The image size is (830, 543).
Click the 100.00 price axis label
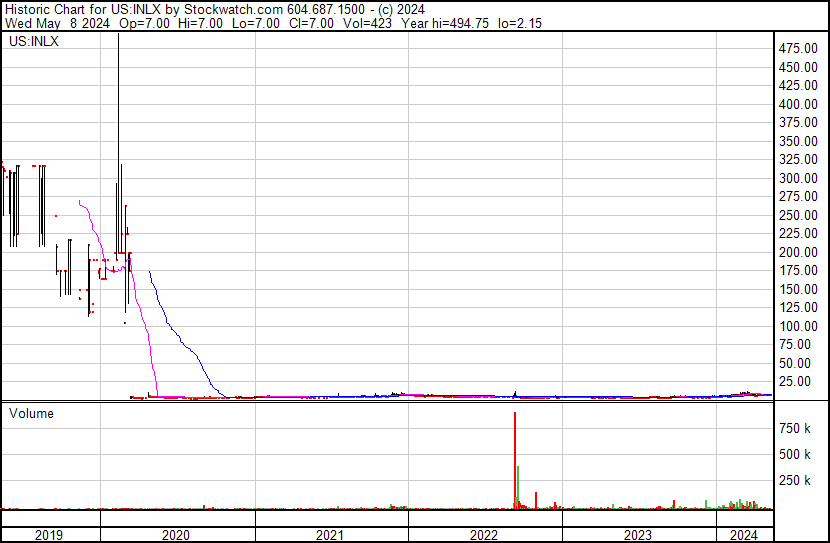pos(799,326)
